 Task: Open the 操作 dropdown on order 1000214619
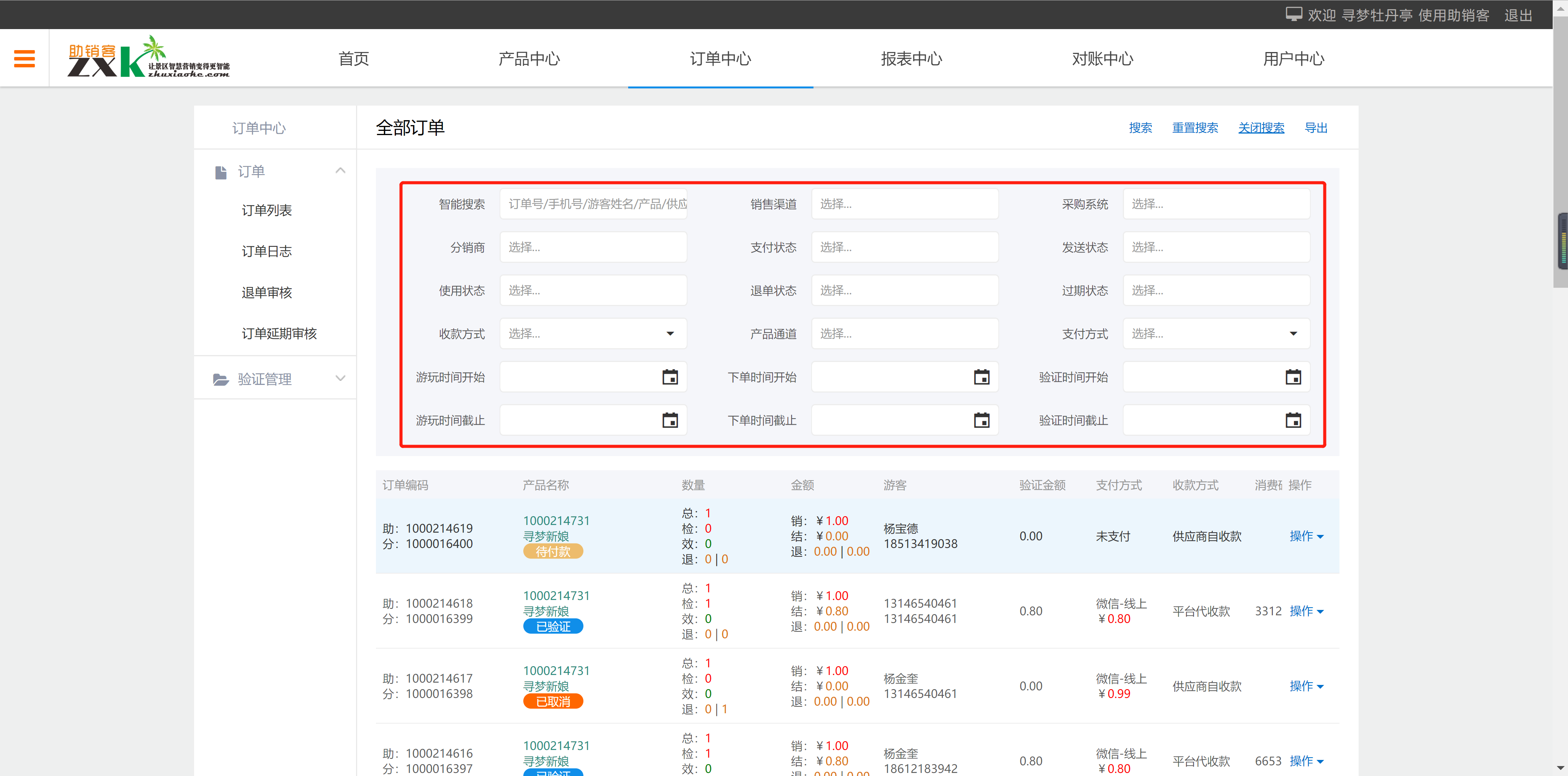tap(1307, 536)
